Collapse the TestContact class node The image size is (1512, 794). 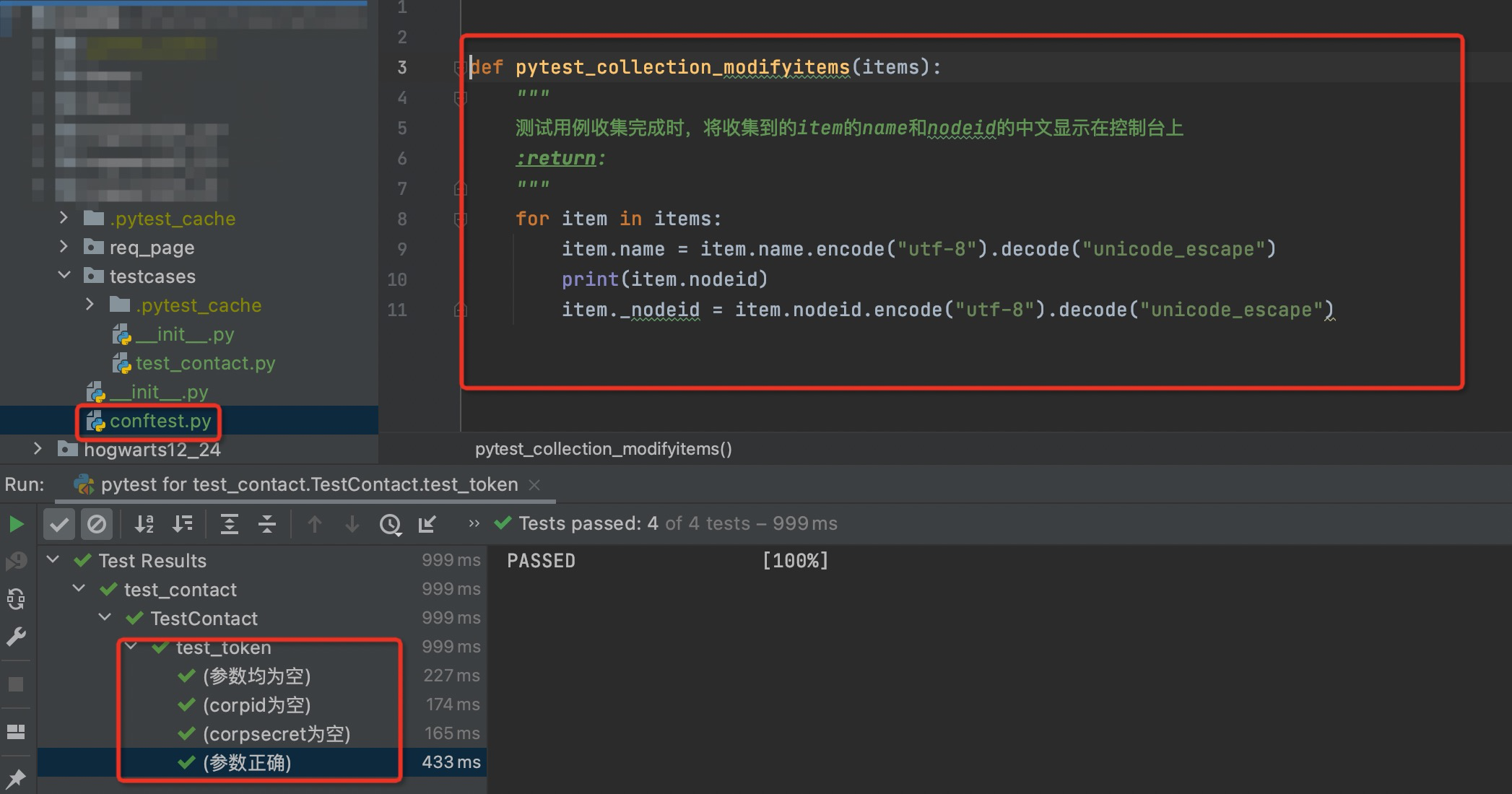(x=105, y=618)
